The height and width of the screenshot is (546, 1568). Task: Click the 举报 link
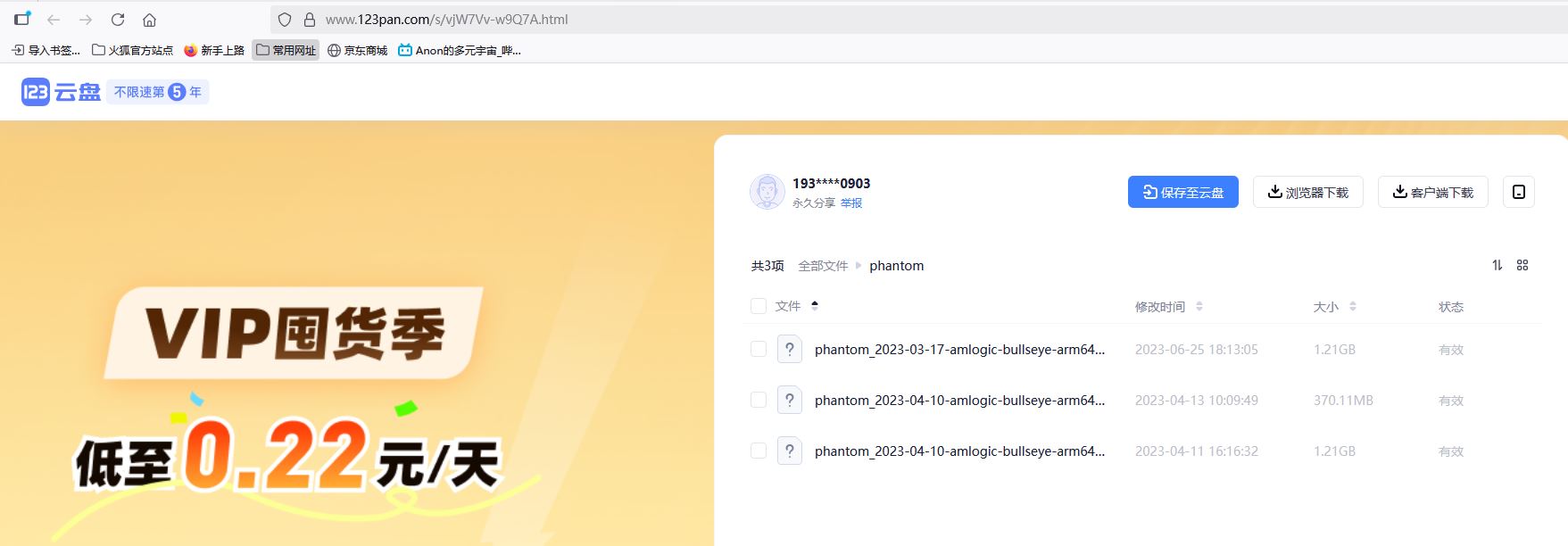(x=851, y=203)
